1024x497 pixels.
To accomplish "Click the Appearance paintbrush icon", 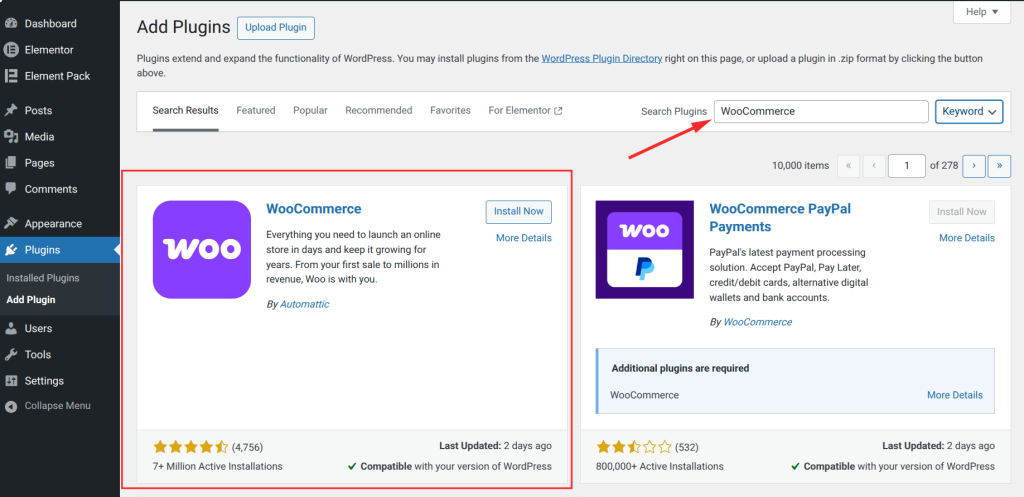I will (10, 223).
